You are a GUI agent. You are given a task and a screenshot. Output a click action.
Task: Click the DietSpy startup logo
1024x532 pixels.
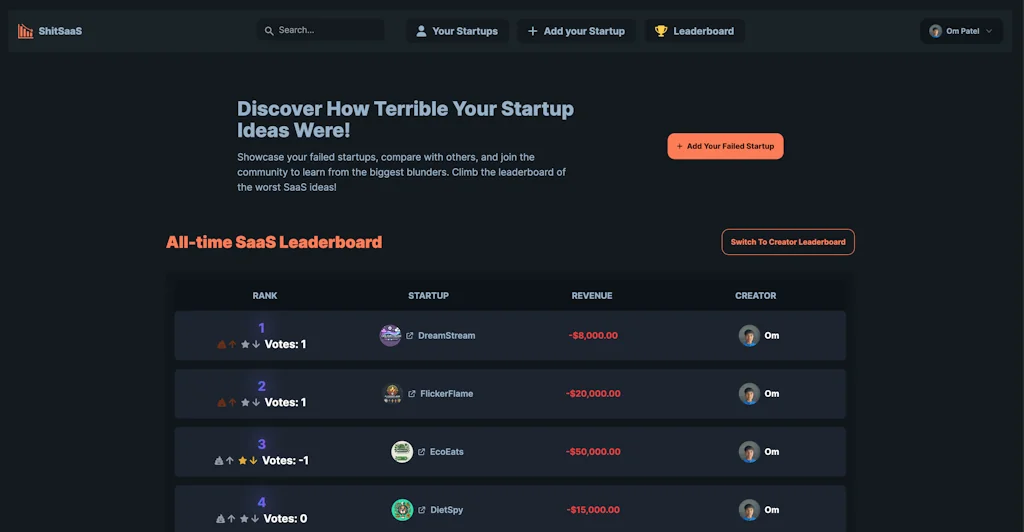402,510
